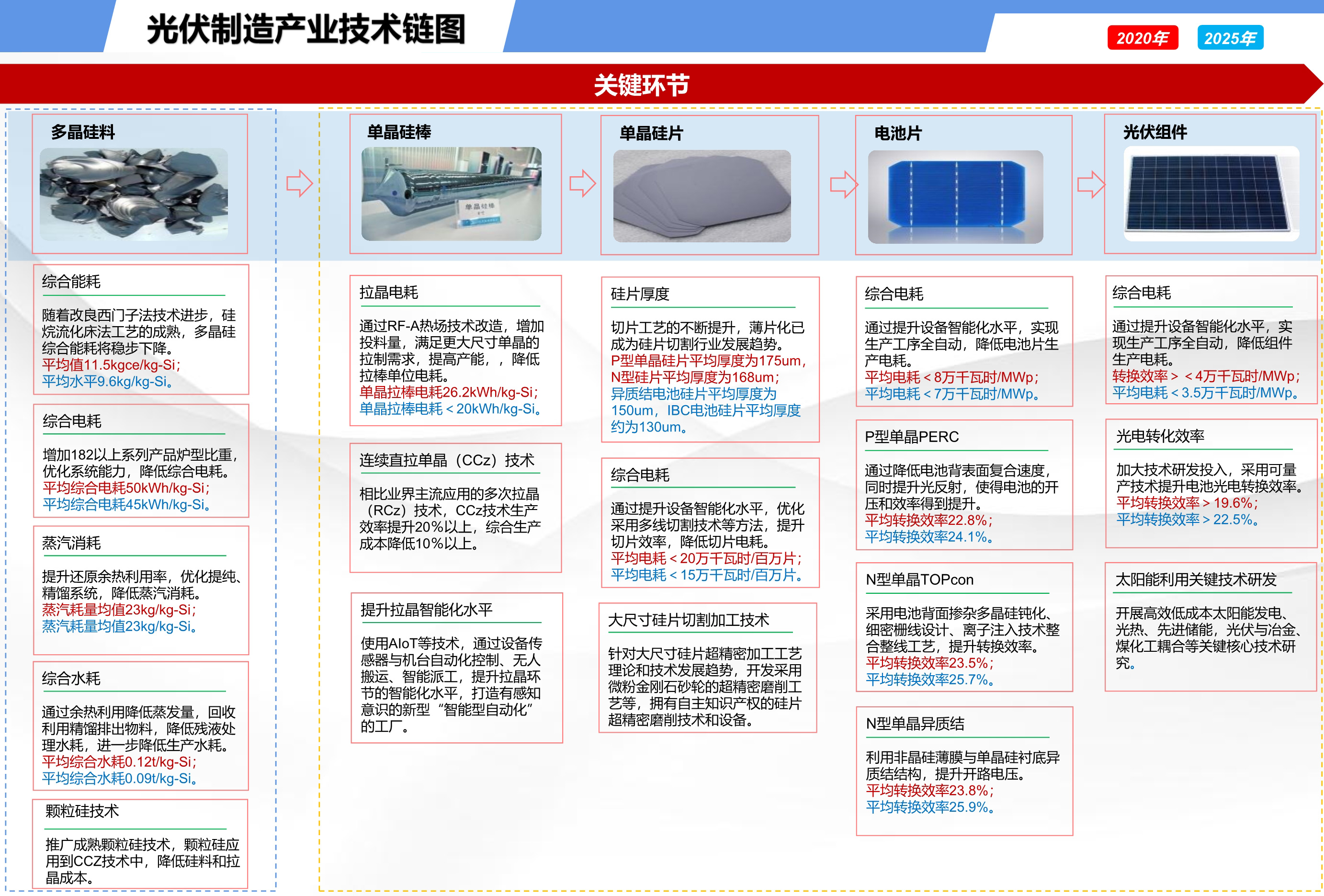Click the text 转换效率＞＜4万千瓦时/MWp
Viewport: 1324px width, 896px height.
point(1207,376)
